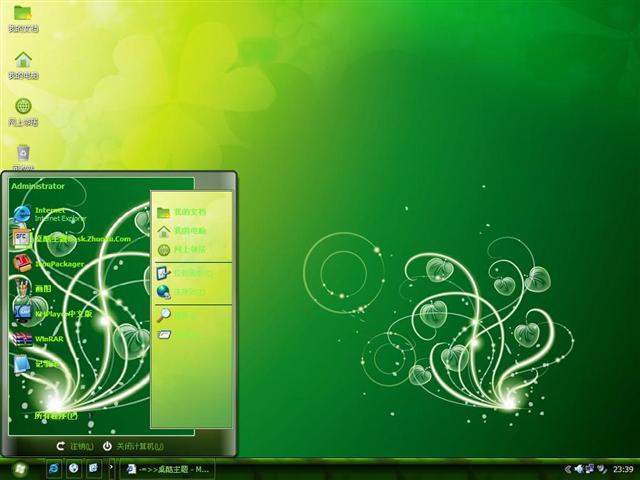The width and height of the screenshot is (640, 480).
Task: Click the third quick launch icon
Action: click(93, 469)
